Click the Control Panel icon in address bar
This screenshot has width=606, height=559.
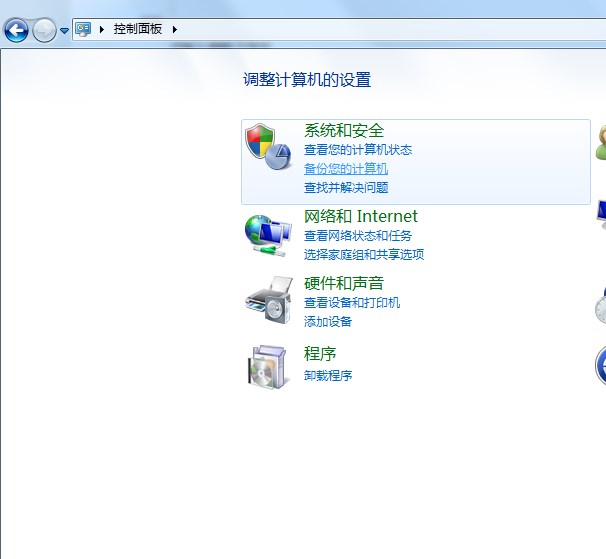83,29
